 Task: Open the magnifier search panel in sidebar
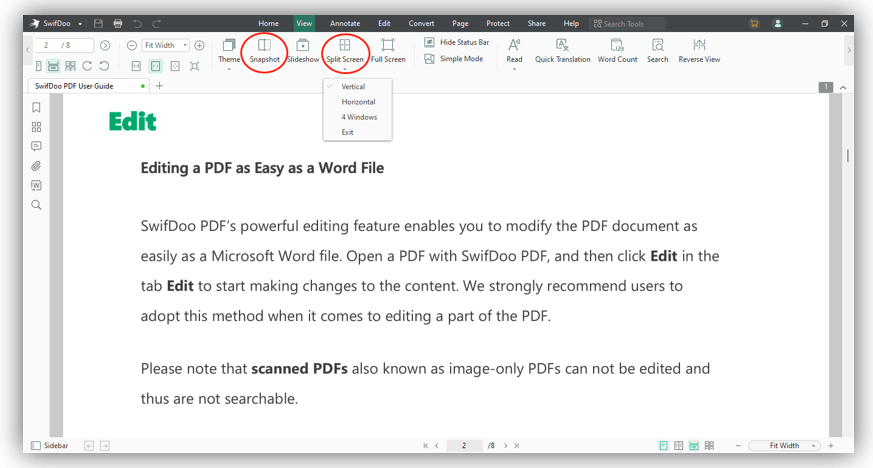tap(36, 205)
